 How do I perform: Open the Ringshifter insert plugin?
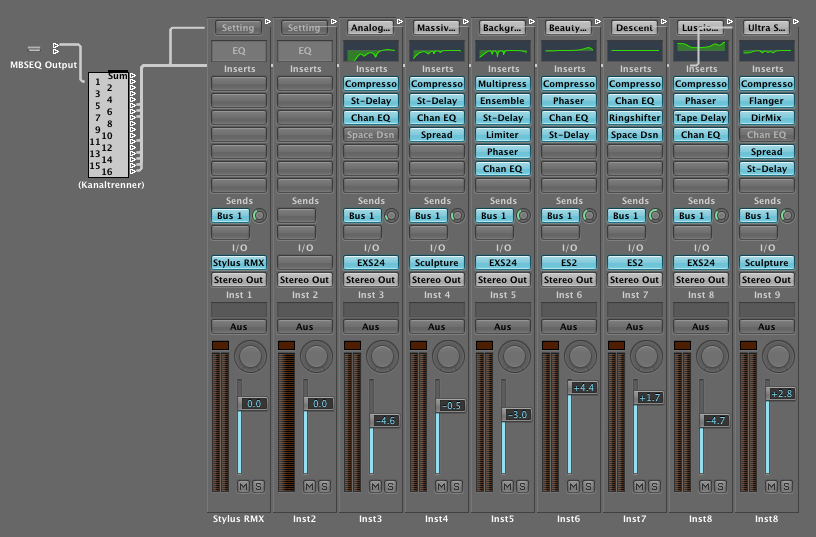click(635, 118)
